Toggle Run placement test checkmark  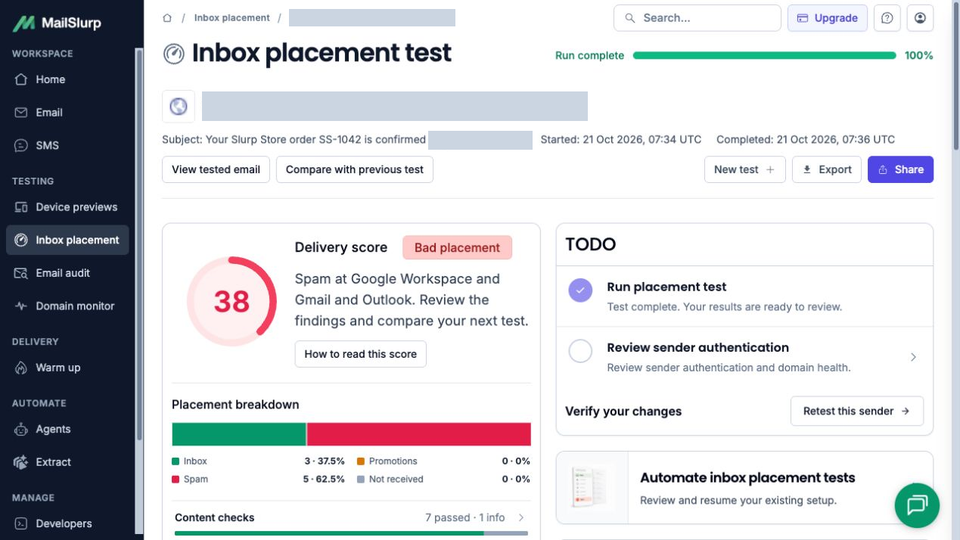[x=580, y=290]
